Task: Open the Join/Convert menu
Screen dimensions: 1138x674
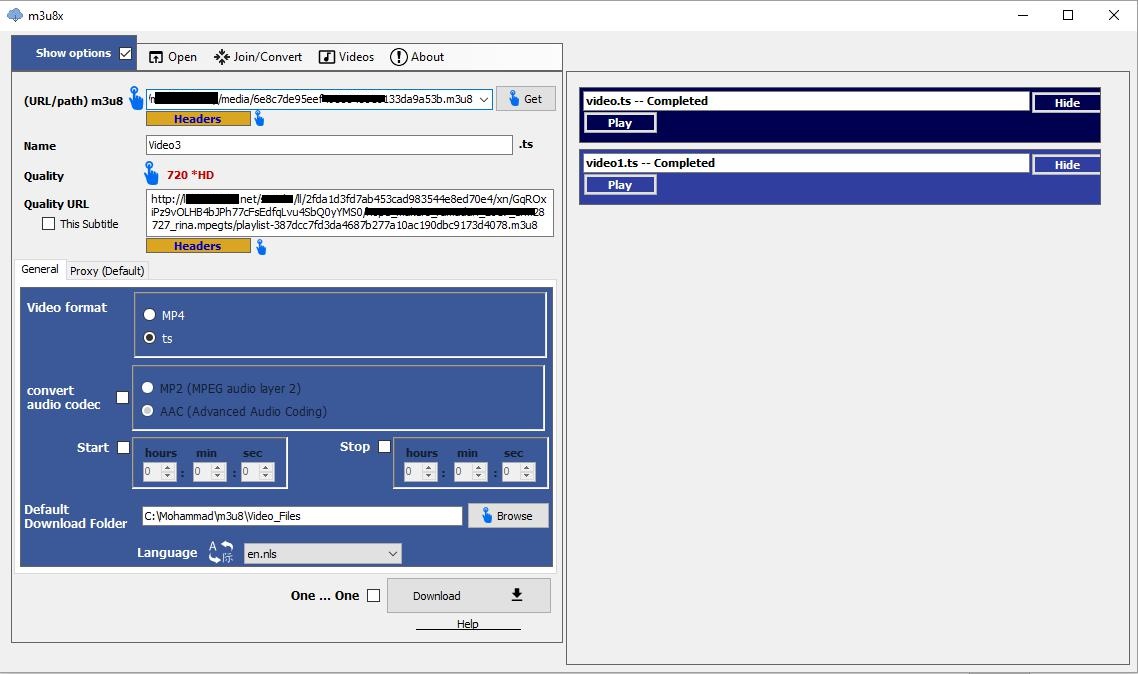Action: click(258, 57)
